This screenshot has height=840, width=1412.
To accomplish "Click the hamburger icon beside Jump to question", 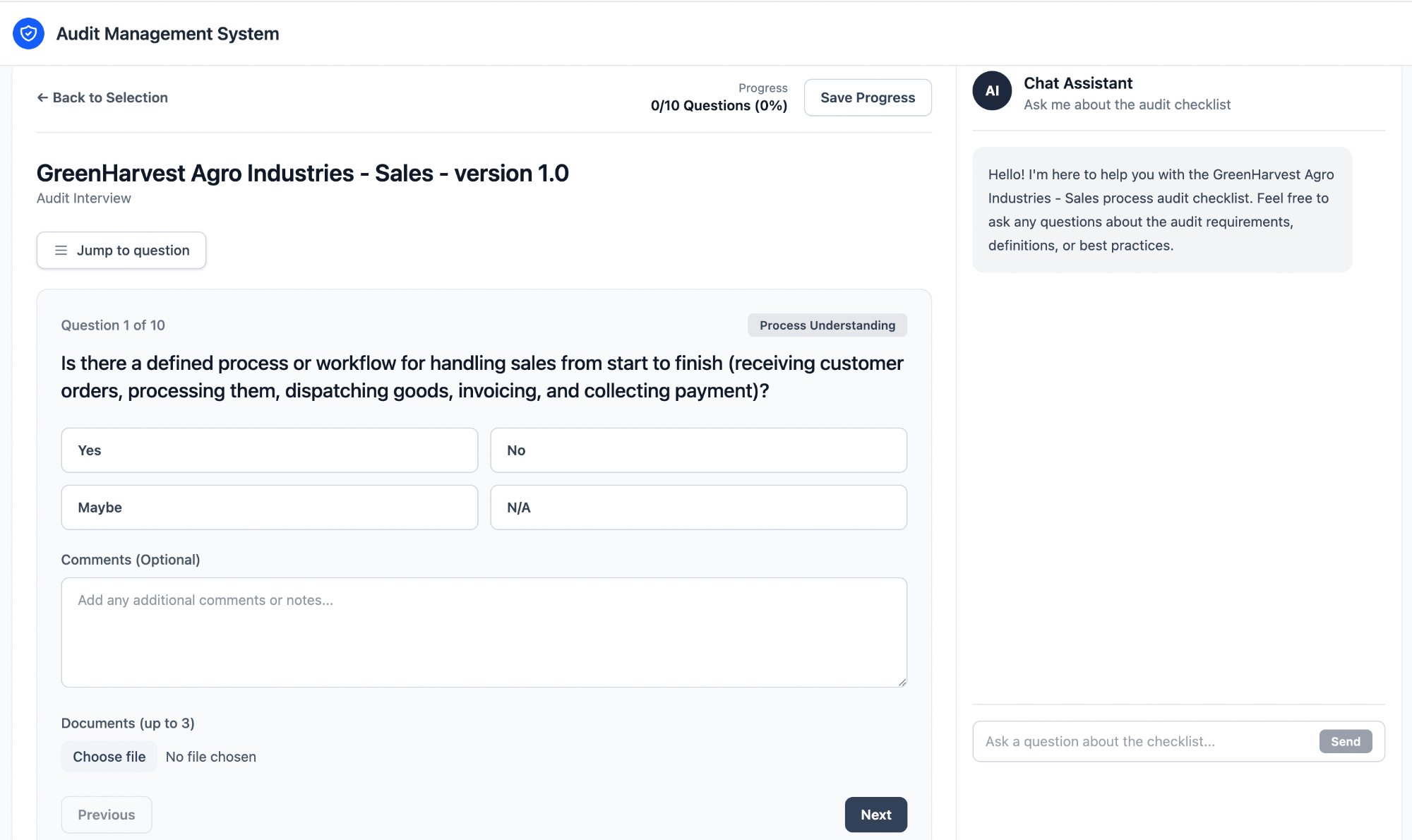I will [61, 250].
